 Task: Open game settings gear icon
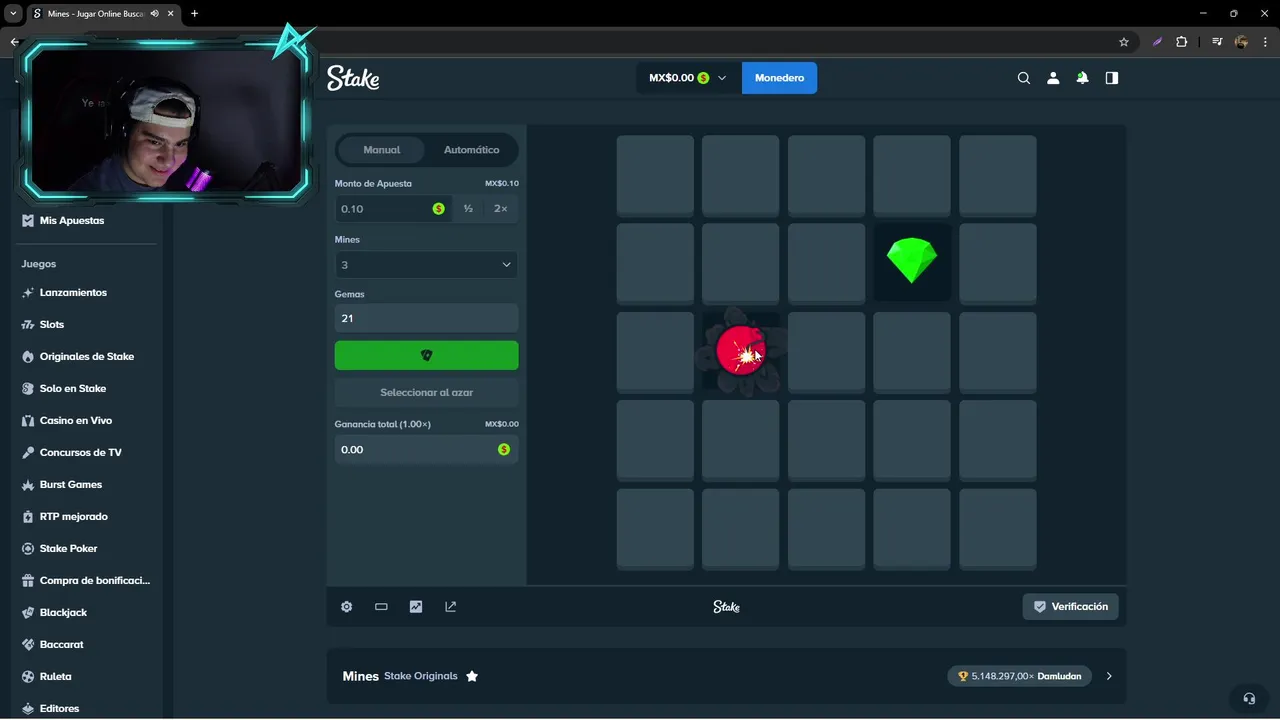347,607
